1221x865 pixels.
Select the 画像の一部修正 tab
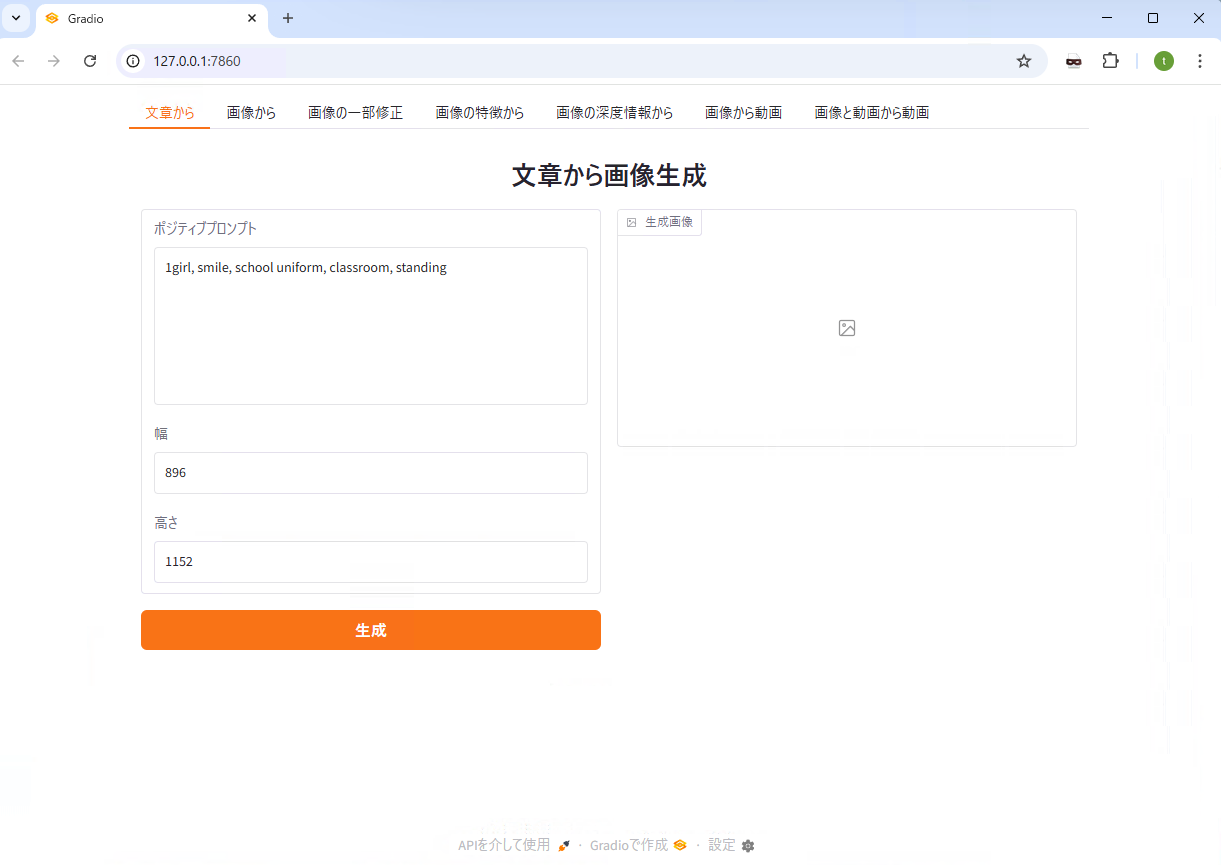[x=355, y=113]
